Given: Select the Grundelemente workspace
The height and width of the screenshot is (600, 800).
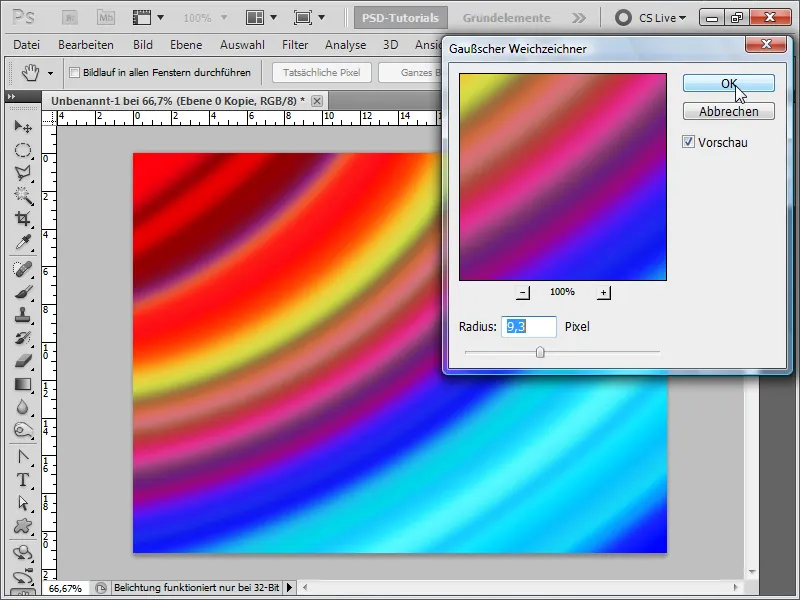Looking at the screenshot, I should [x=507, y=18].
